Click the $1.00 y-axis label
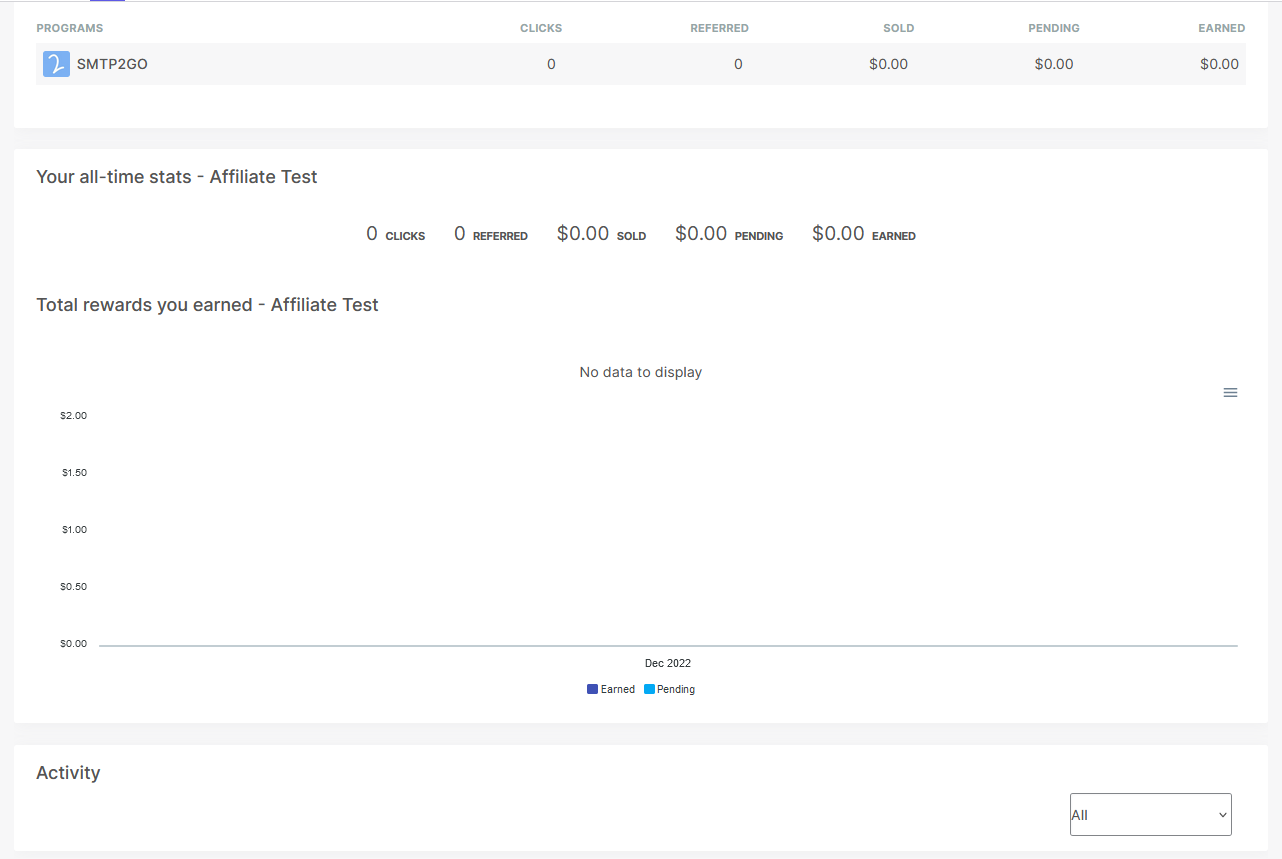 pyautogui.click(x=74, y=529)
